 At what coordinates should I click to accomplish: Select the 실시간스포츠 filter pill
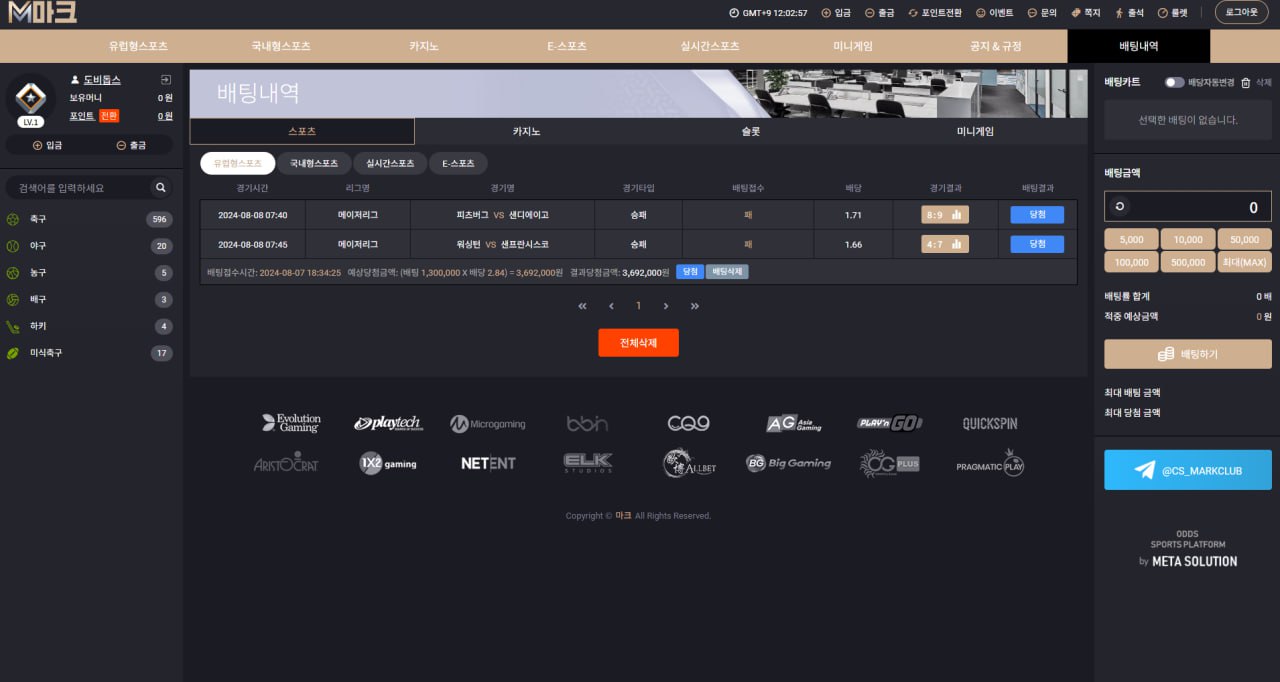390,163
